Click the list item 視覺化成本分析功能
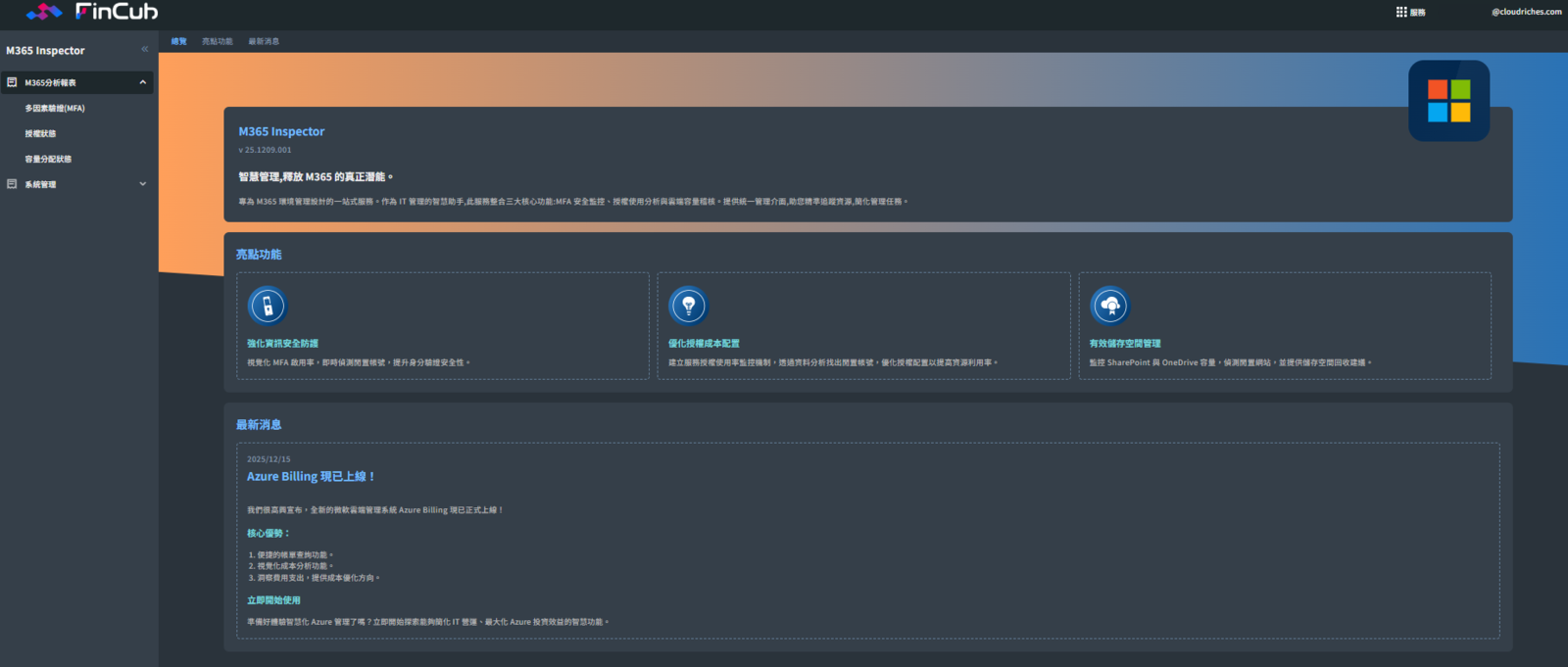Image resolution: width=1568 pixels, height=667 pixels. 294,566
